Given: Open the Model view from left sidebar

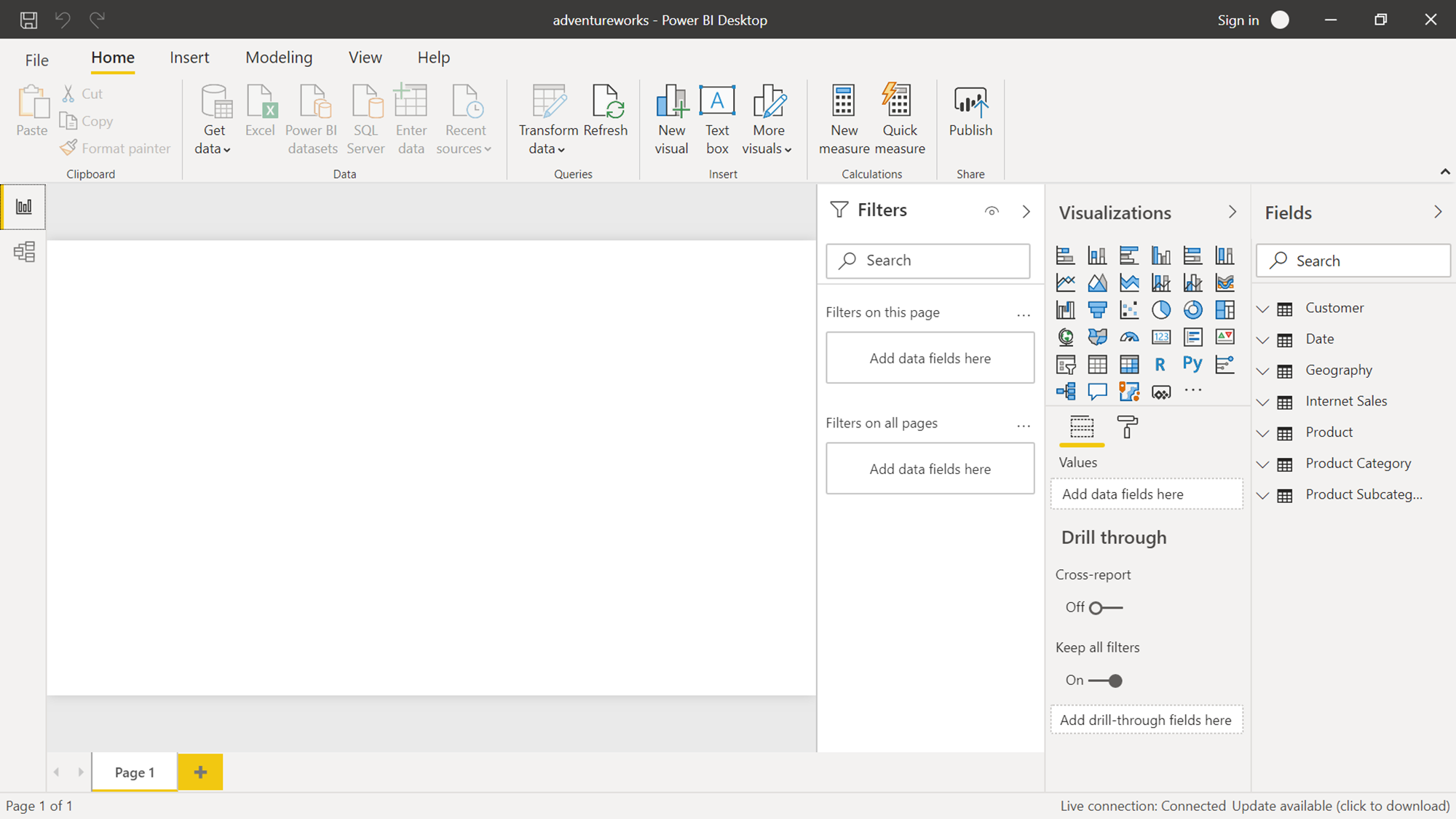Looking at the screenshot, I should [24, 252].
